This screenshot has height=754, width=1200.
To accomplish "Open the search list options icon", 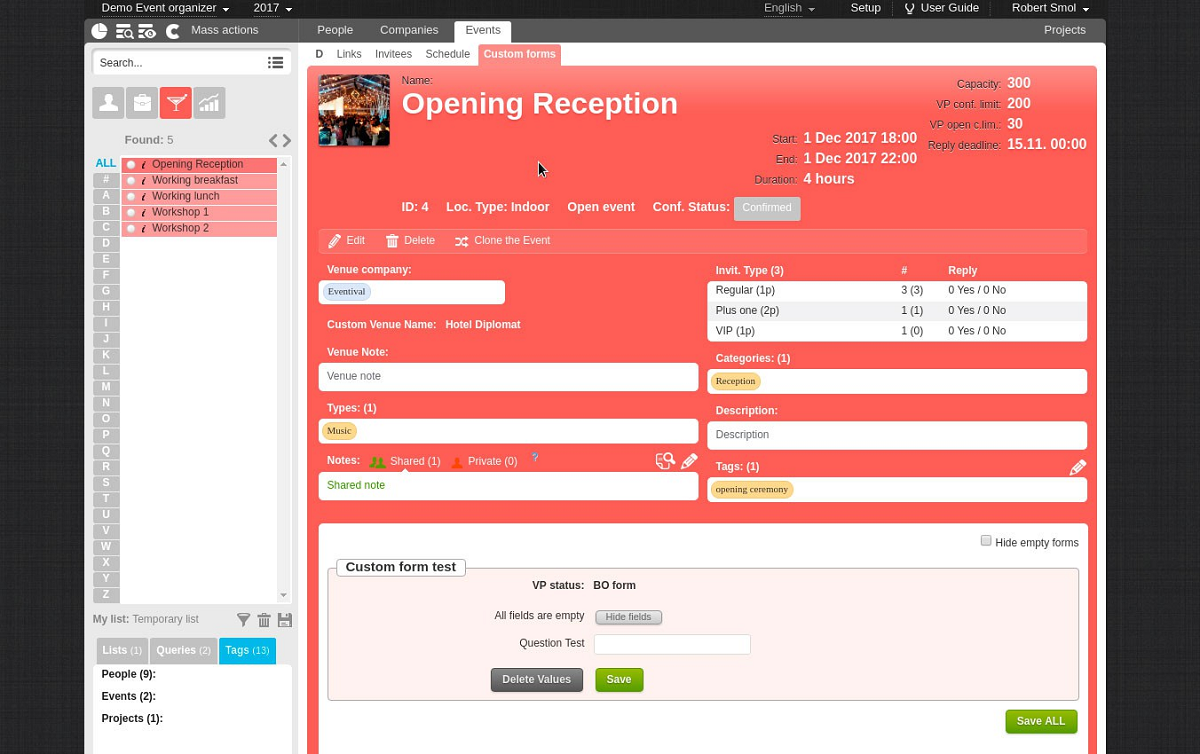I will 276,63.
